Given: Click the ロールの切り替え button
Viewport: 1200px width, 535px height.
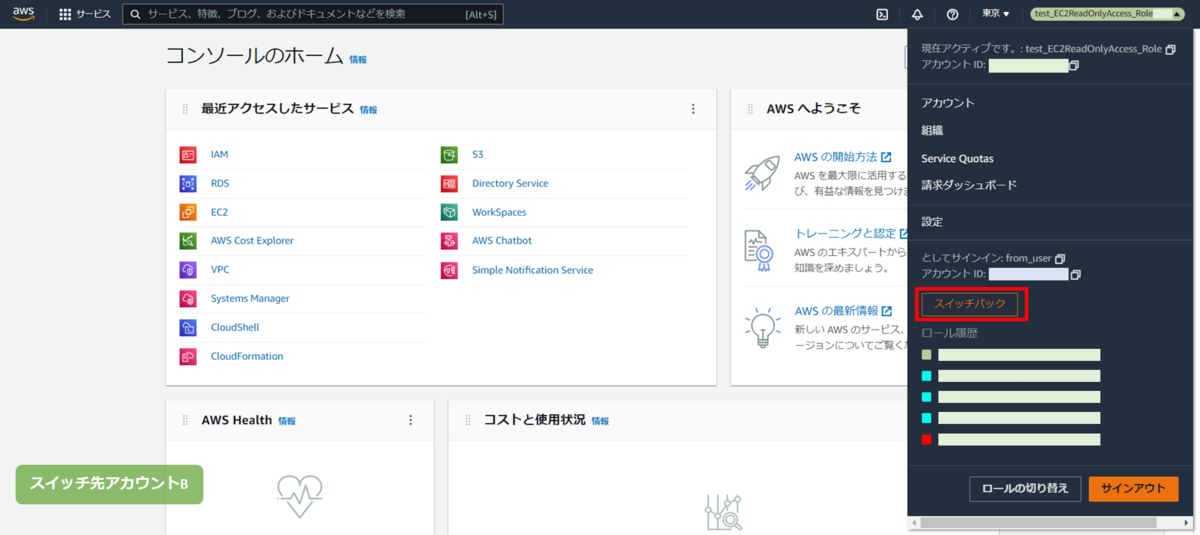Looking at the screenshot, I should pyautogui.click(x=1025, y=488).
